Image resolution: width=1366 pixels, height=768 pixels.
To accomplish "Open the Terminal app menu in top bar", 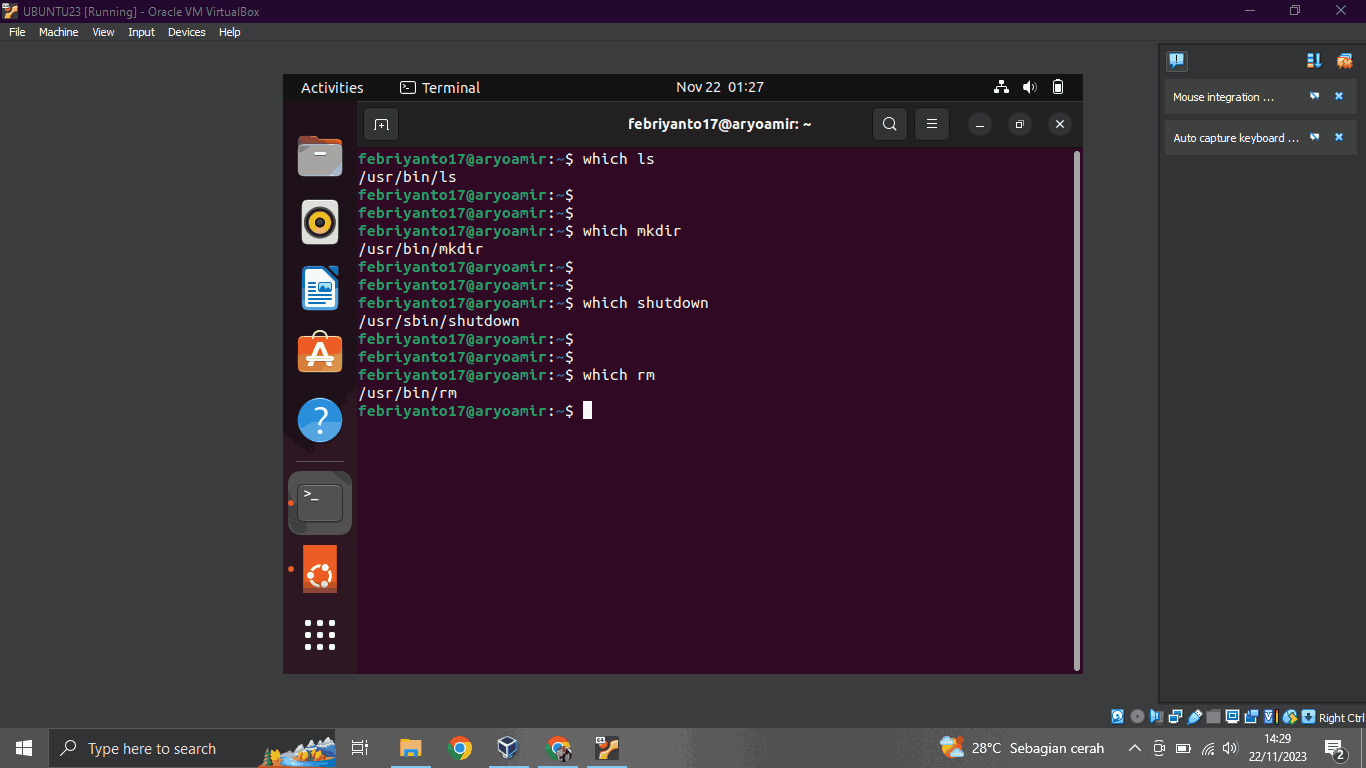I will coord(440,87).
